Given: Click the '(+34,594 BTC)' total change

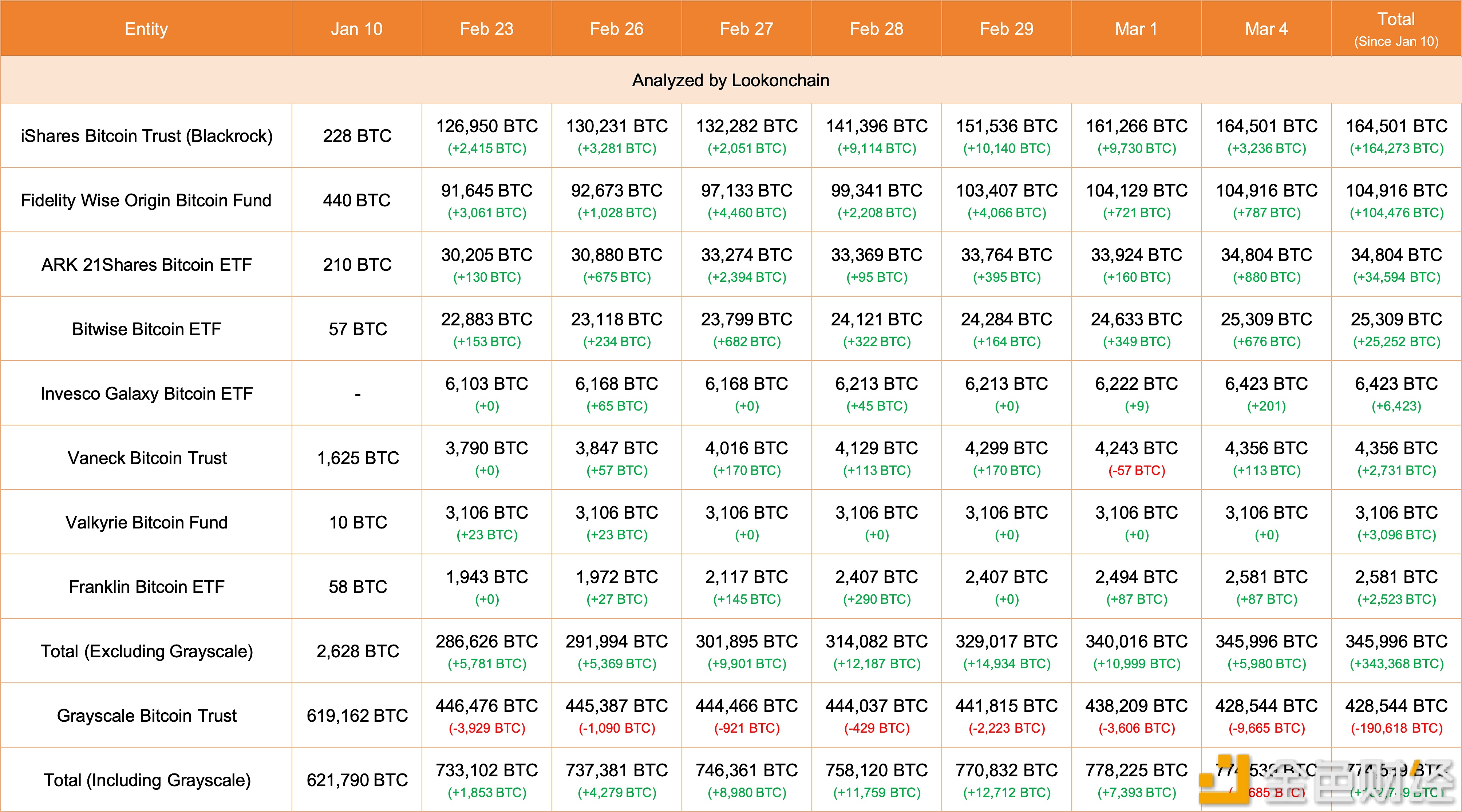Looking at the screenshot, I should tap(1396, 277).
